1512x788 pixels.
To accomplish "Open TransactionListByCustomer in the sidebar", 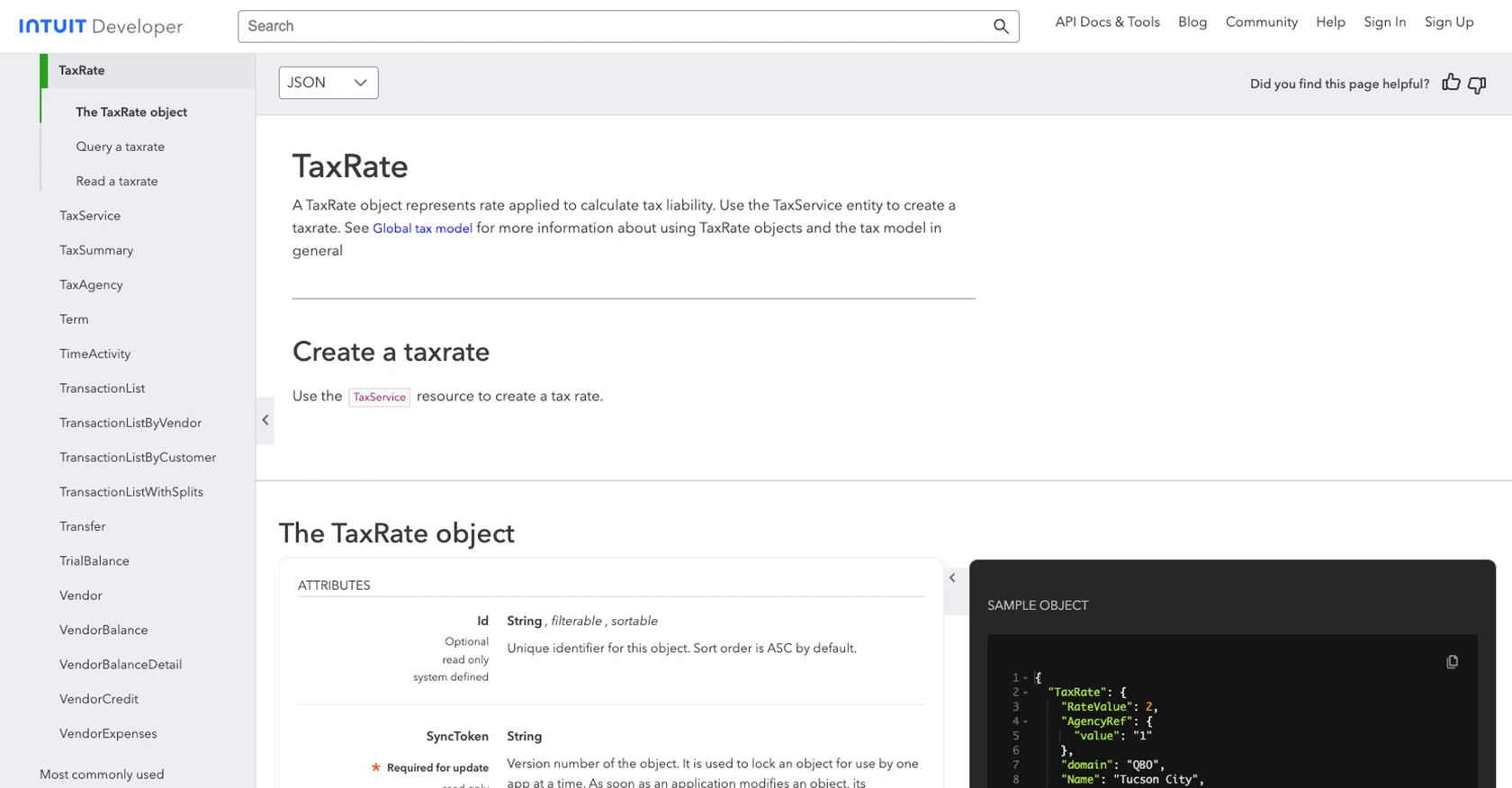I will click(x=138, y=457).
